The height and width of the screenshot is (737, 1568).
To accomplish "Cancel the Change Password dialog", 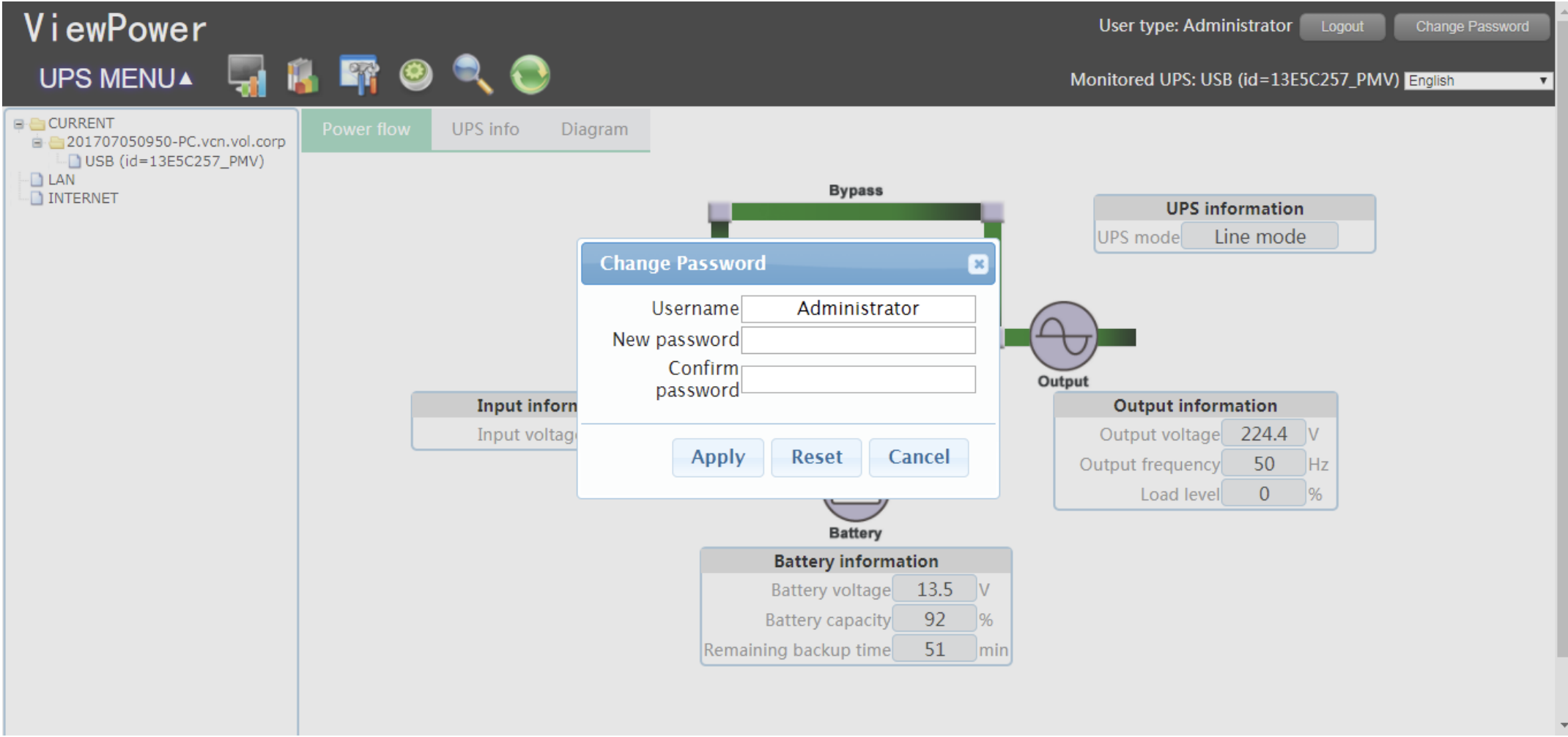I will coord(918,457).
